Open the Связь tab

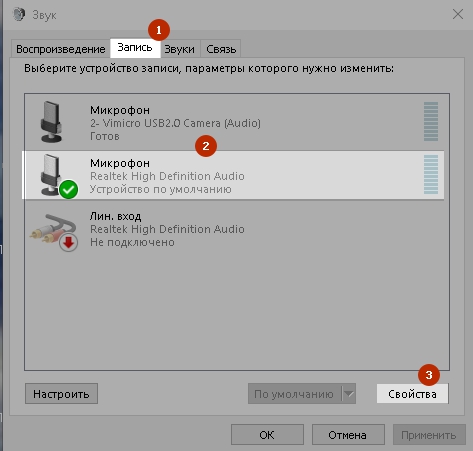pos(221,49)
